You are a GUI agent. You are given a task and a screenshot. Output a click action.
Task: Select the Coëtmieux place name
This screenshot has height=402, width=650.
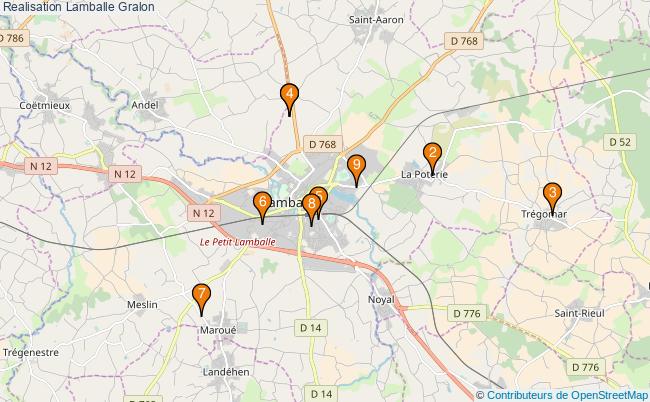45,105
